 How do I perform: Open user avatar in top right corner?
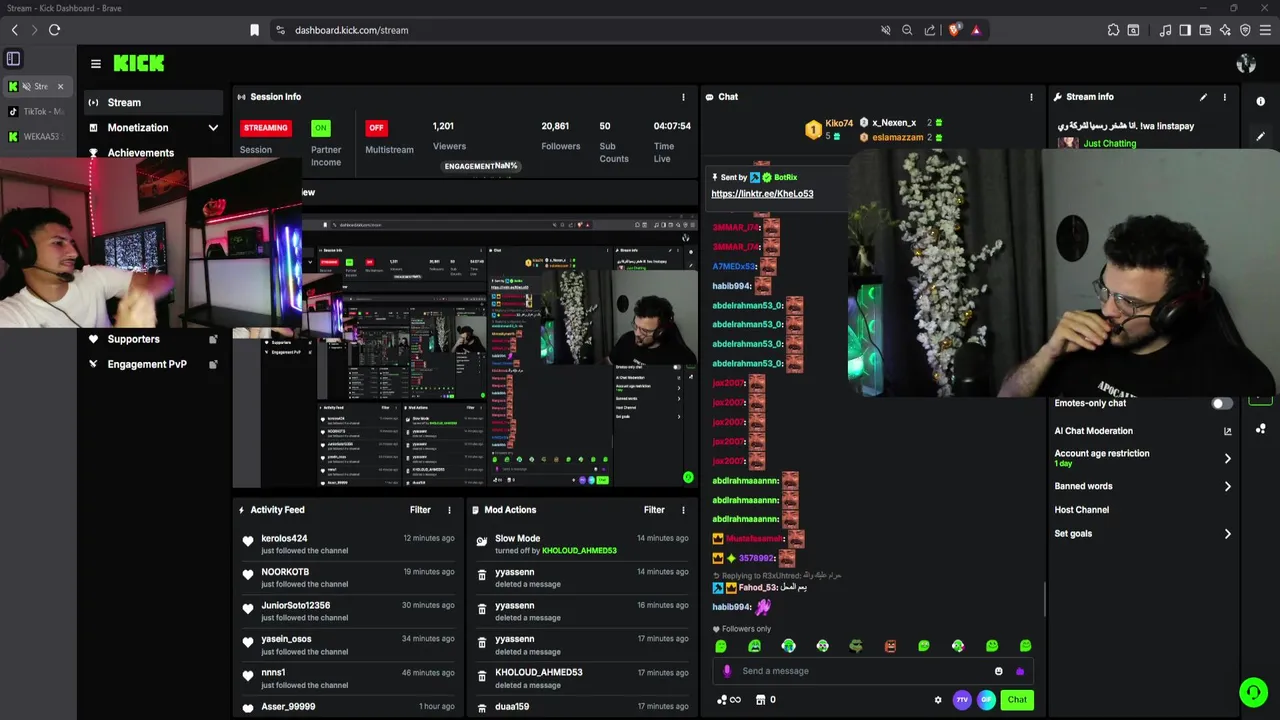pyautogui.click(x=1246, y=64)
